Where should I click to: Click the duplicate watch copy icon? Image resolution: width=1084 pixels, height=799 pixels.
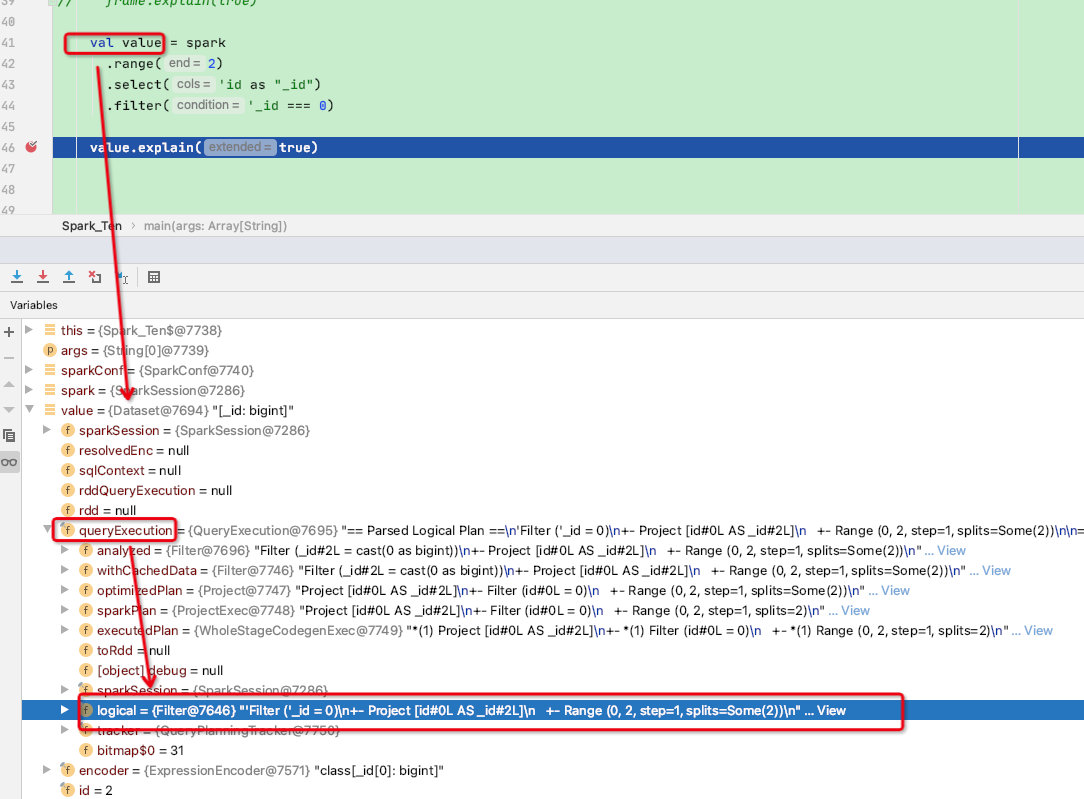[x=9, y=435]
